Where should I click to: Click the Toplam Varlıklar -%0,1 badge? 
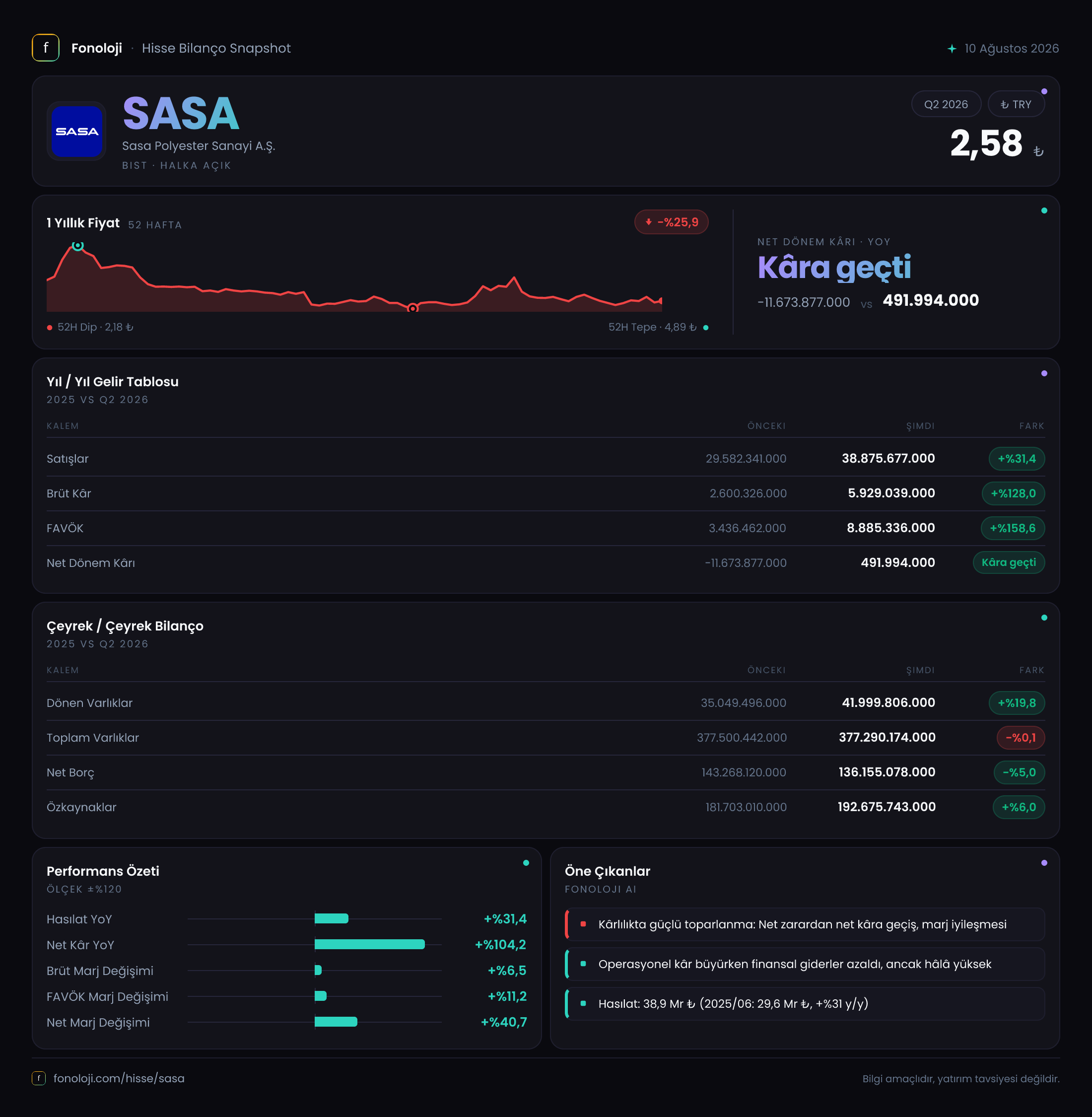click(x=1021, y=738)
